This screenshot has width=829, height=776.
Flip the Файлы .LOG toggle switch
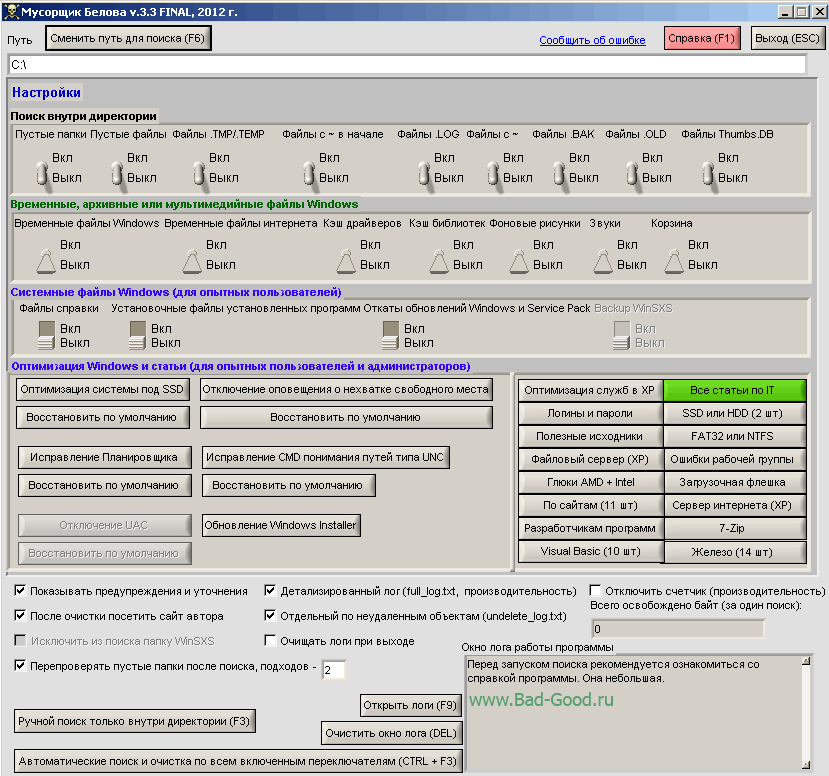click(424, 173)
